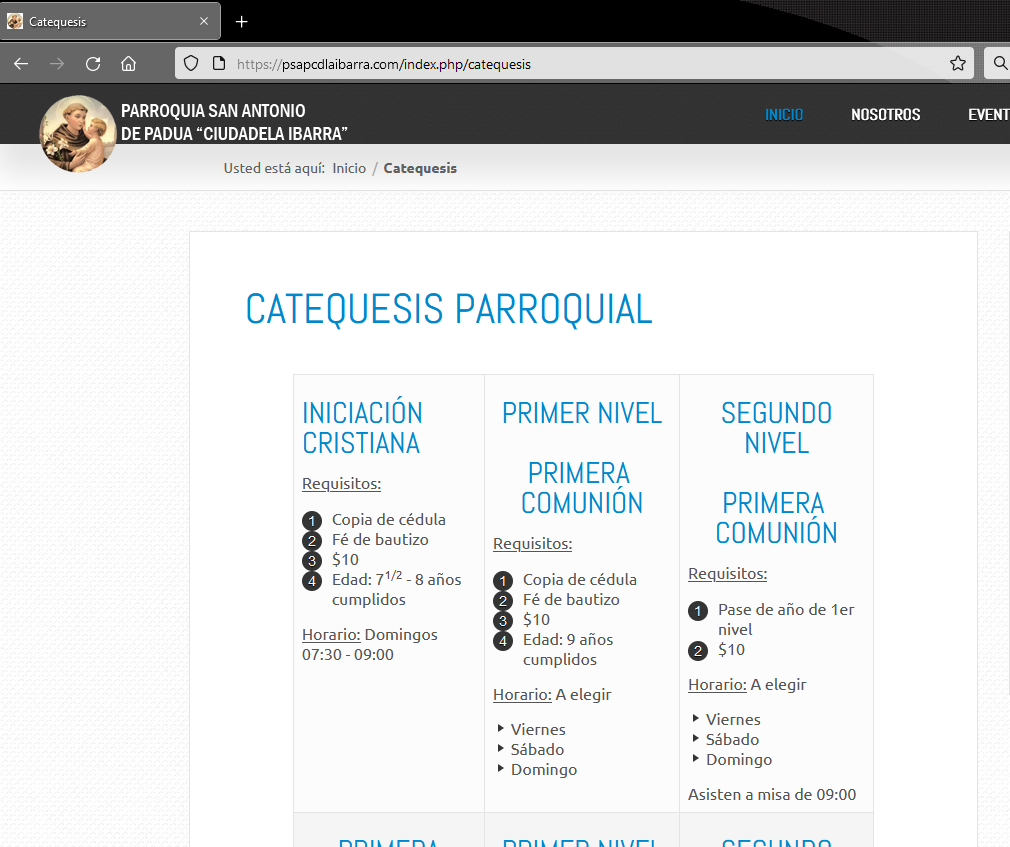Screen dimensions: 1010x847
Task: Click the browser back arrow button
Action: pos(21,64)
